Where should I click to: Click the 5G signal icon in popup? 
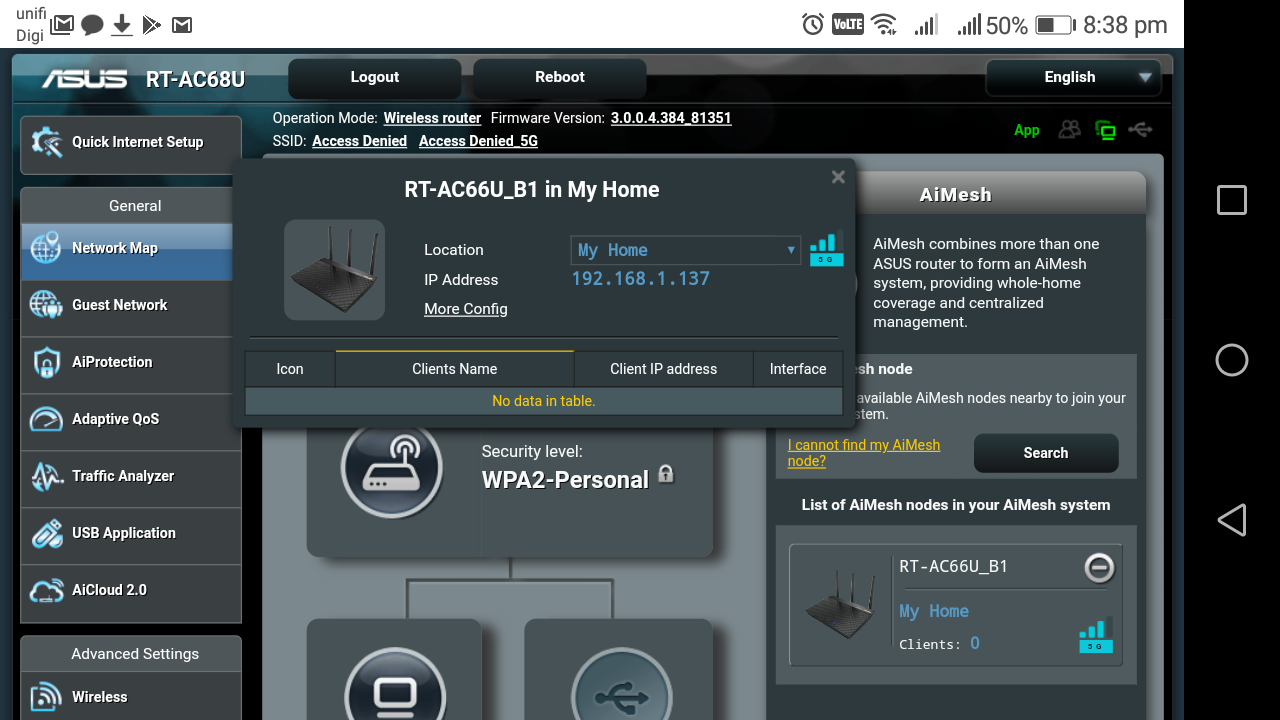[826, 249]
